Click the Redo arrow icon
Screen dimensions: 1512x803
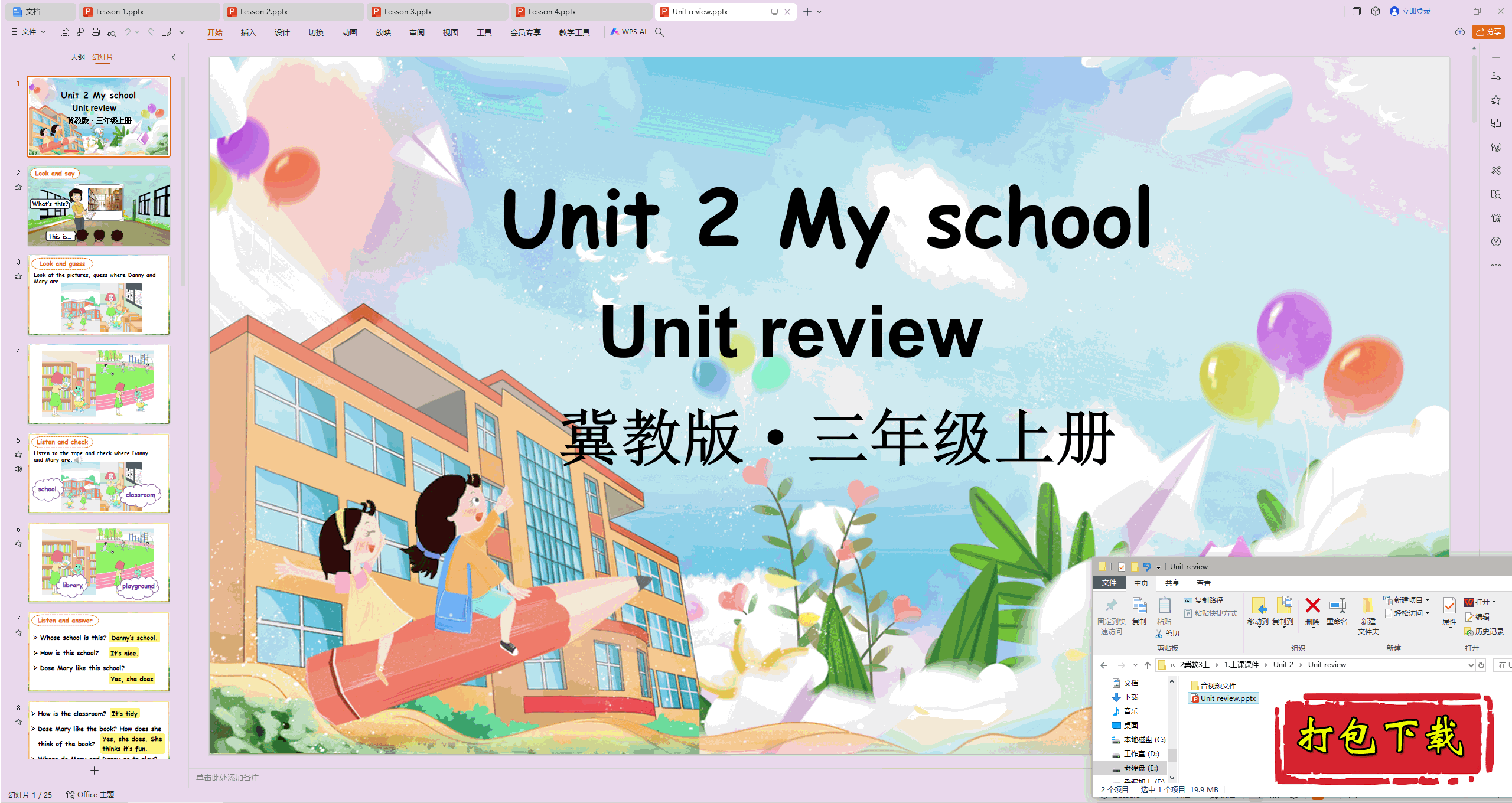tap(151, 32)
